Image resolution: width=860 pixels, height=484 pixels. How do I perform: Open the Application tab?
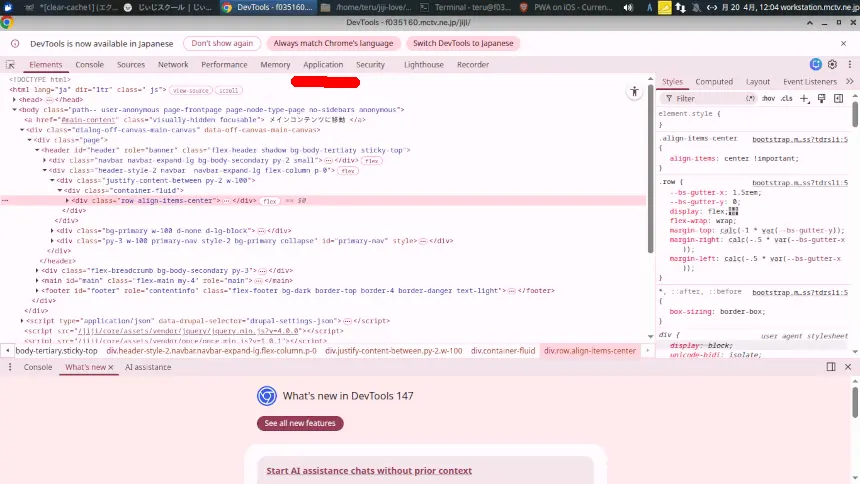(323, 65)
